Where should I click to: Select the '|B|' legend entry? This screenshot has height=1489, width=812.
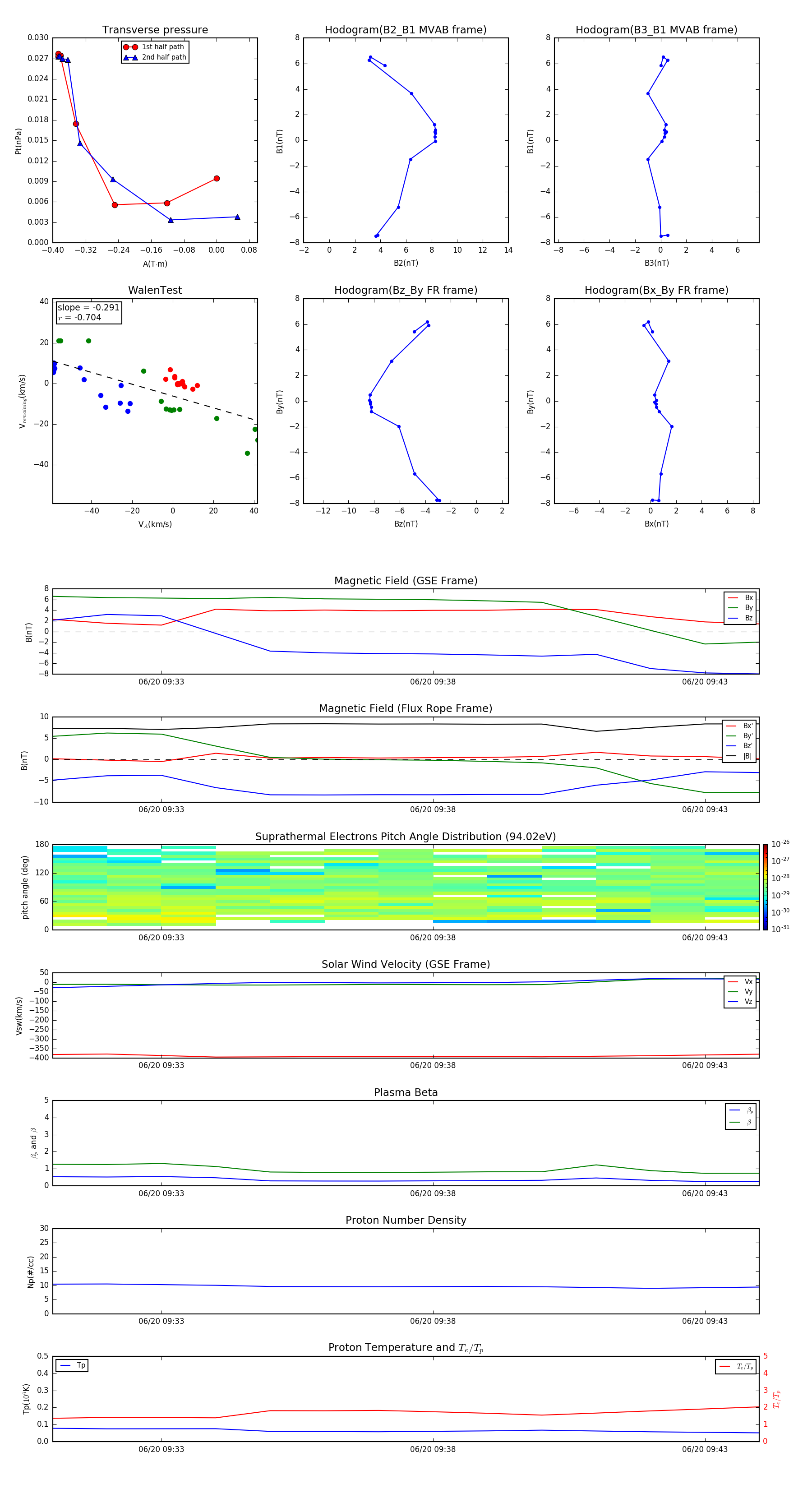pos(739,756)
